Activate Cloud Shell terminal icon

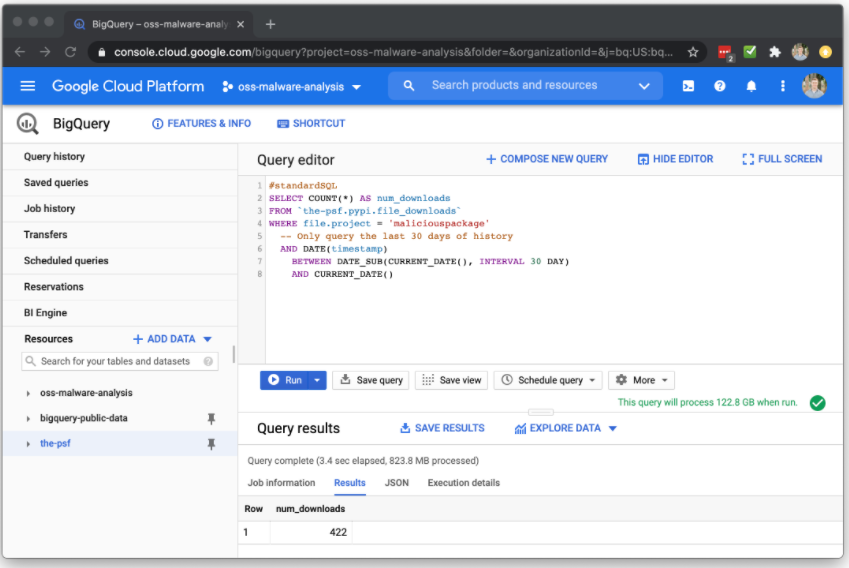(x=688, y=86)
